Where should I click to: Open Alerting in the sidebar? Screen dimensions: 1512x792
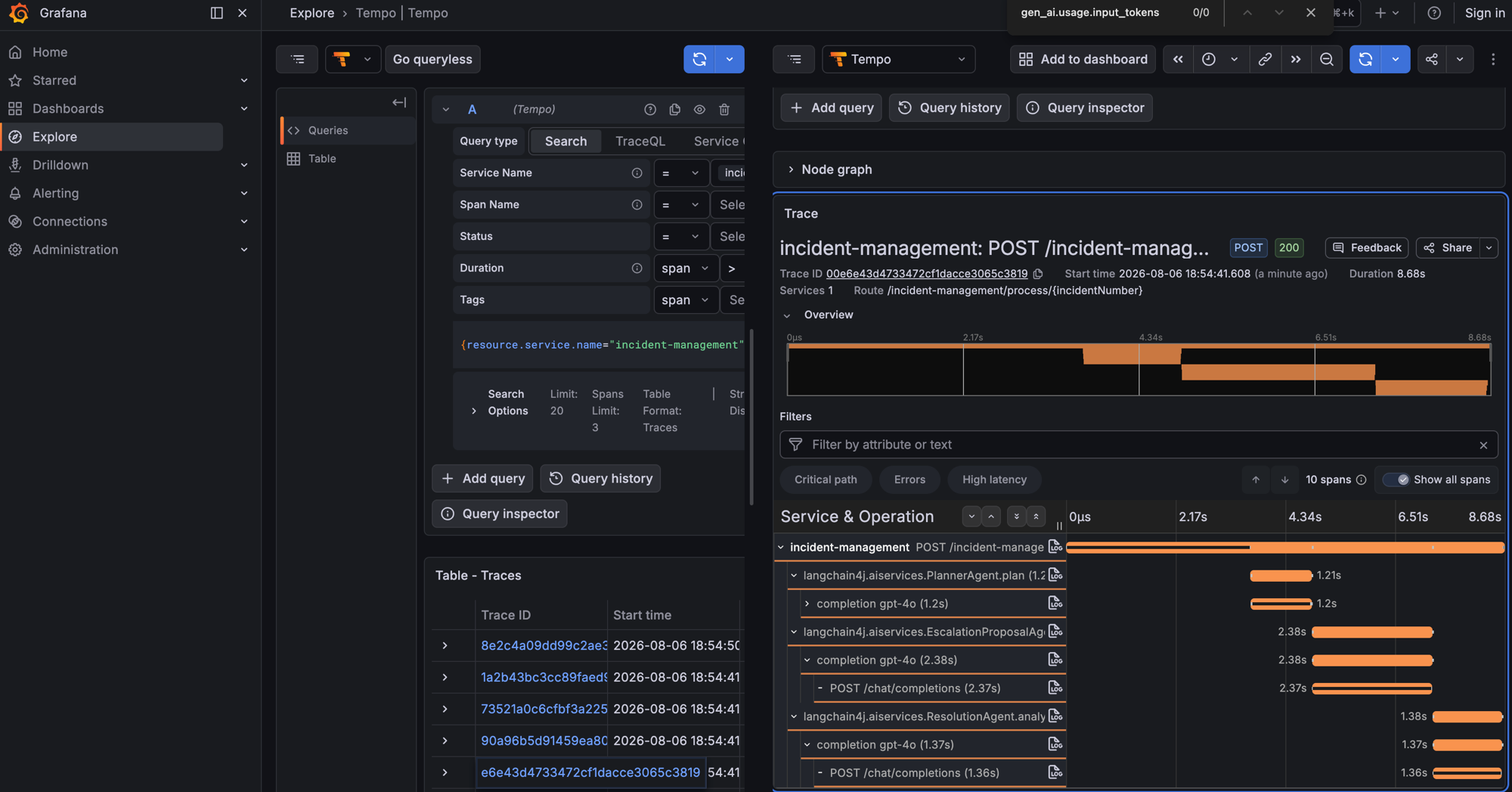coord(55,193)
